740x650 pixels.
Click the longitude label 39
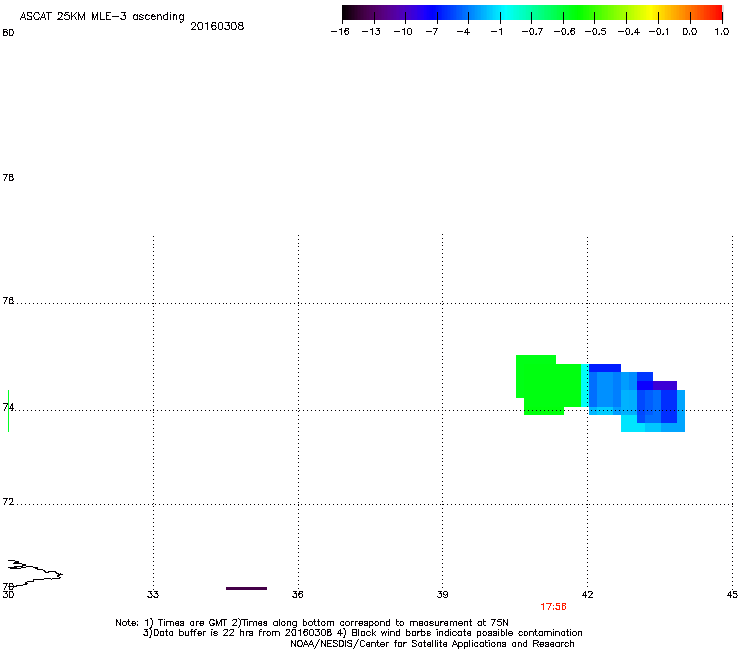(x=442, y=595)
